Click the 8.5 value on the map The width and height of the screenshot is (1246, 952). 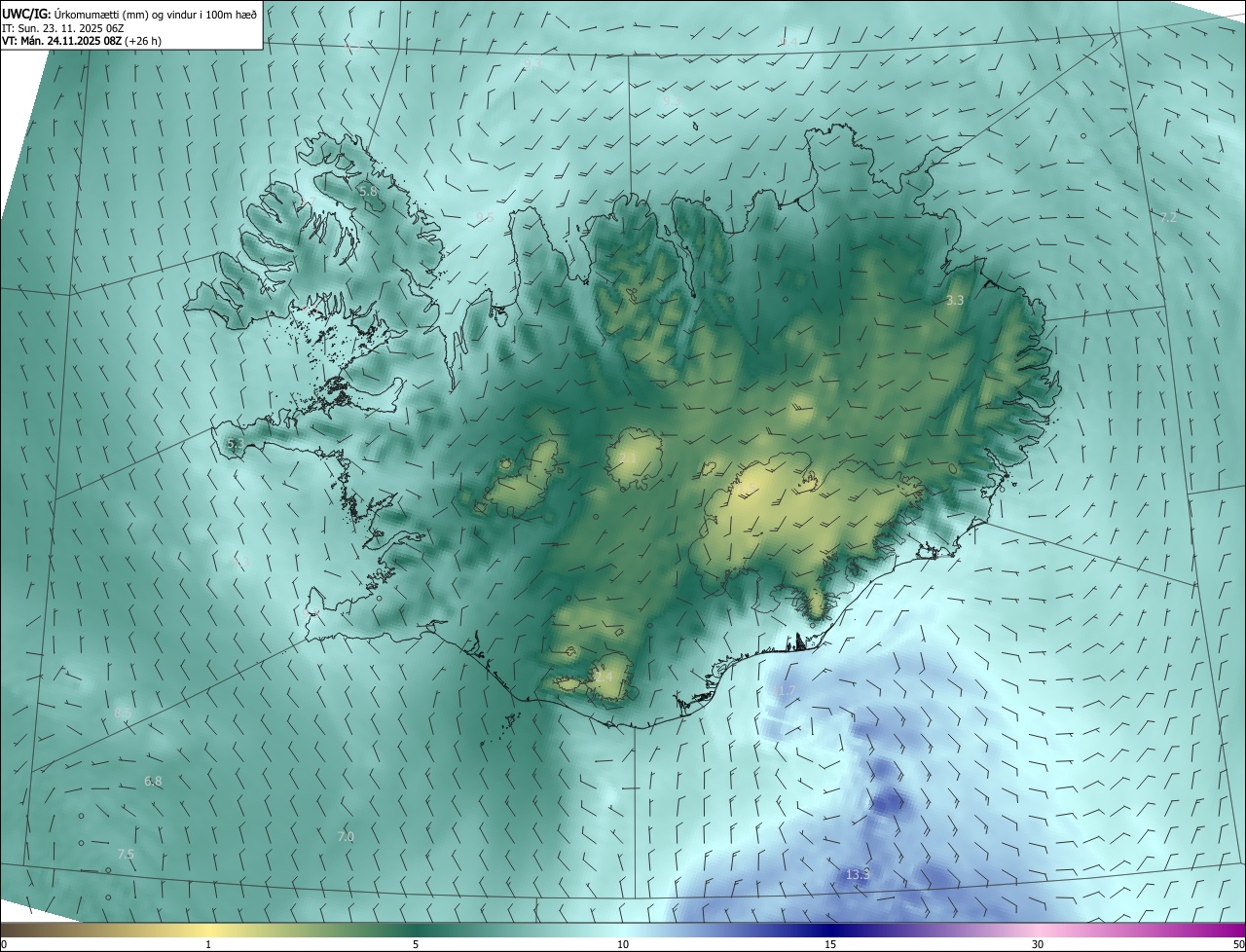[123, 714]
